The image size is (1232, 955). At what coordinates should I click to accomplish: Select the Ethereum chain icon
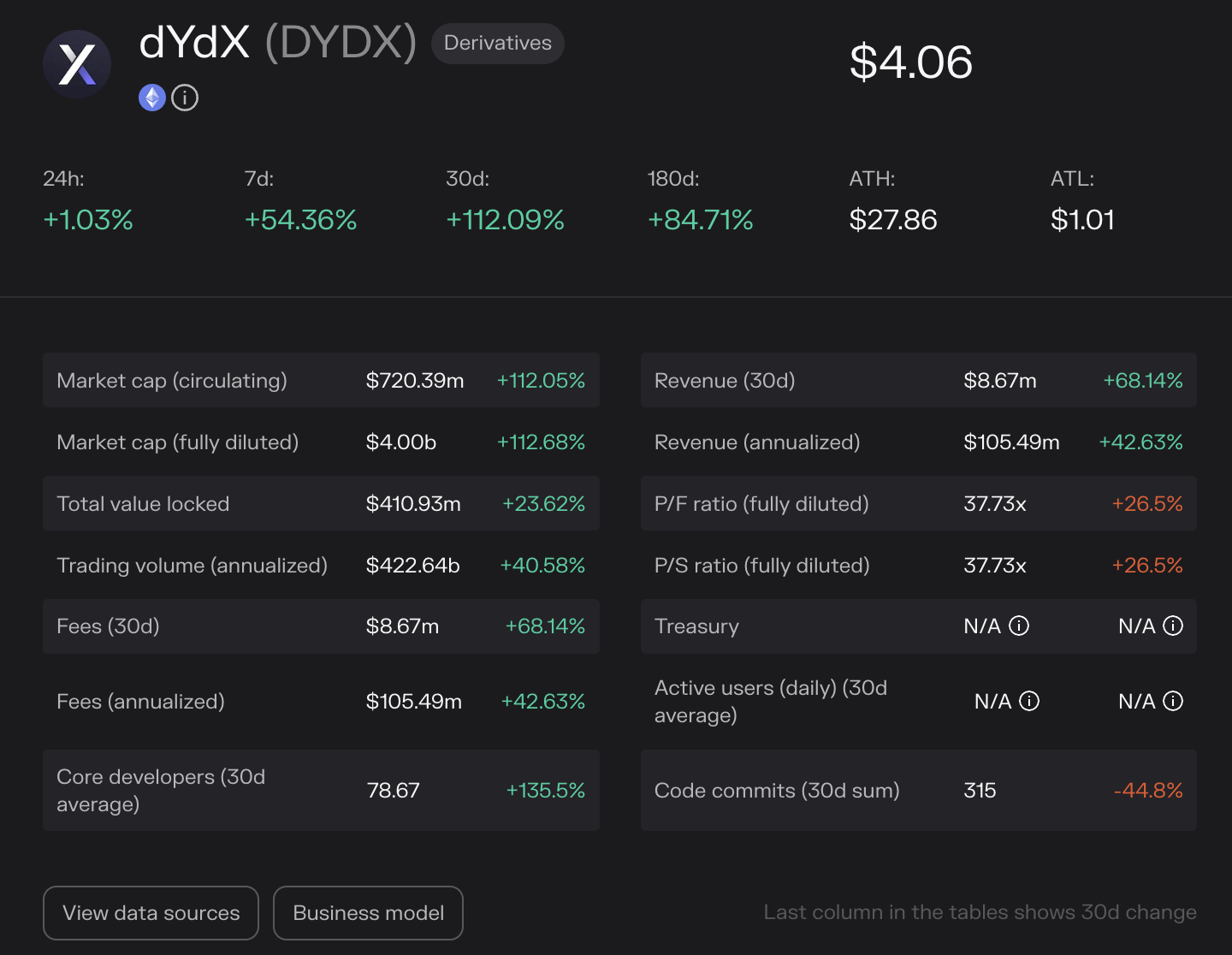pyautogui.click(x=151, y=98)
